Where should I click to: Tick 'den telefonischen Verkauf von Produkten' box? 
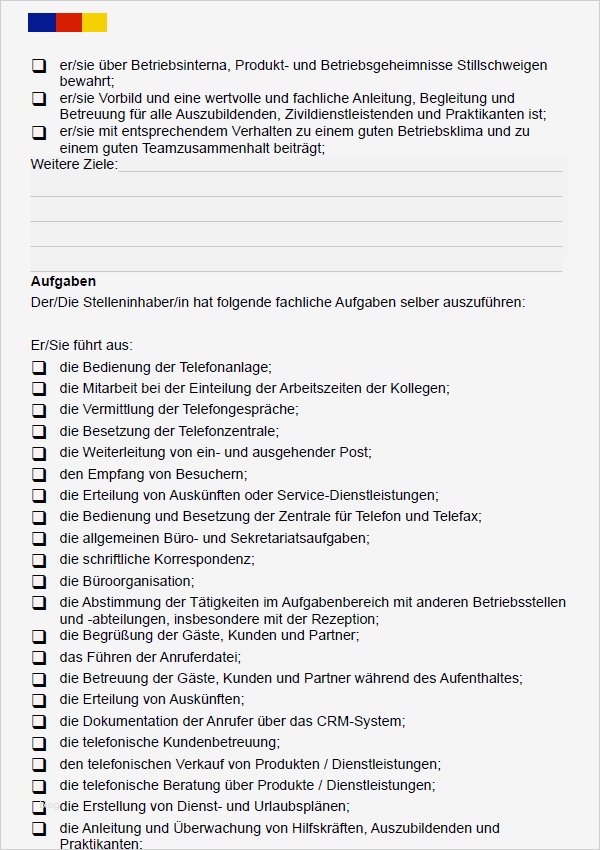point(39,765)
